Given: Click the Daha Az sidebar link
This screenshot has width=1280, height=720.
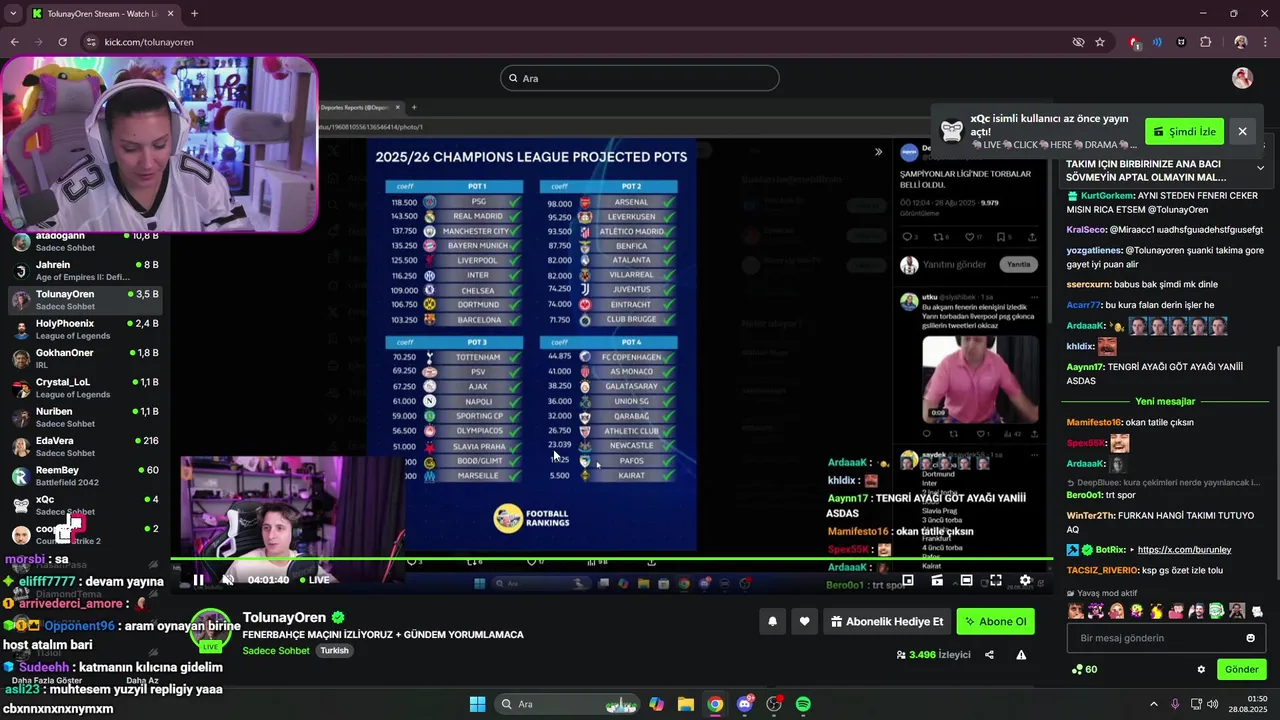Looking at the screenshot, I should (143, 680).
